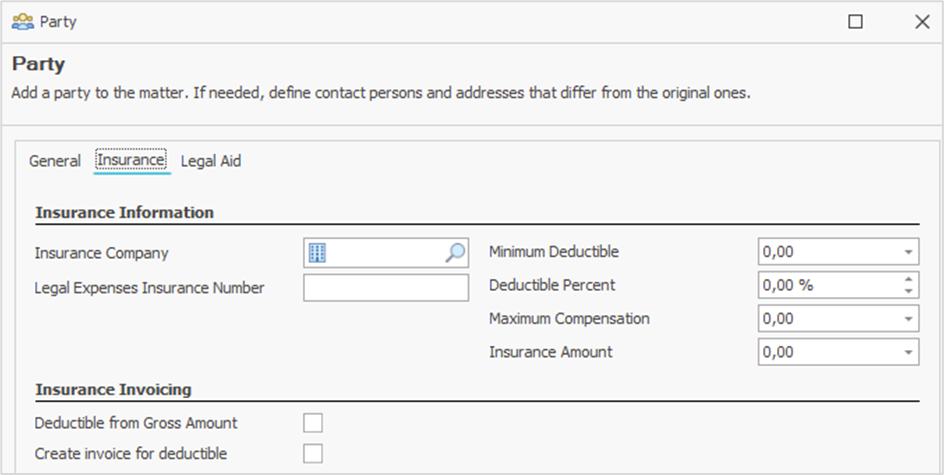Click the Maximum Compensation value field
The image size is (944, 475).
click(825, 319)
